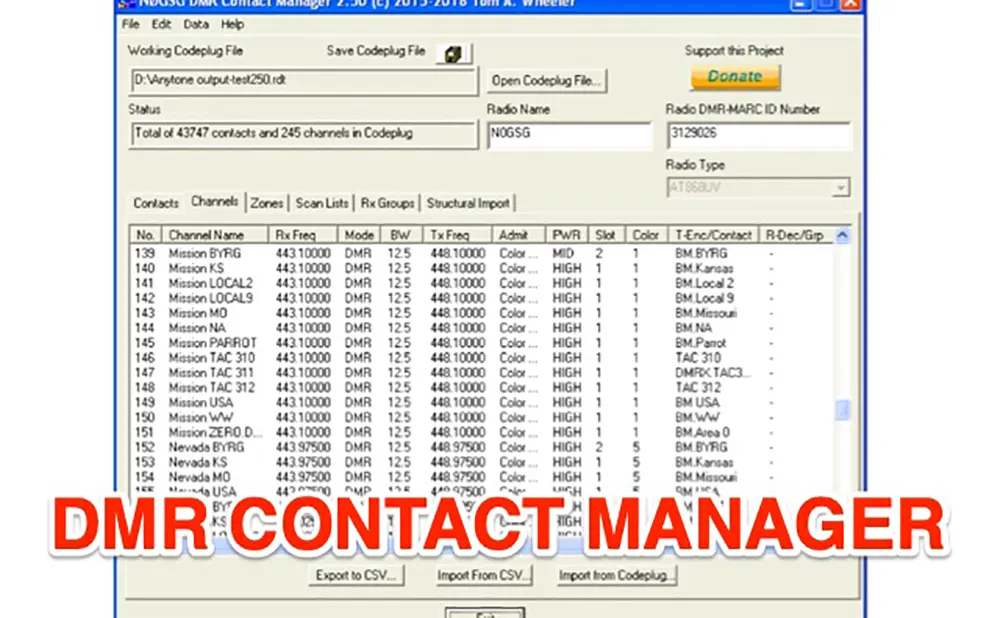Screen dimensions: 1000x618
Task: Select channel row Mission TAC 310
Action: pyautogui.click(x=482, y=358)
